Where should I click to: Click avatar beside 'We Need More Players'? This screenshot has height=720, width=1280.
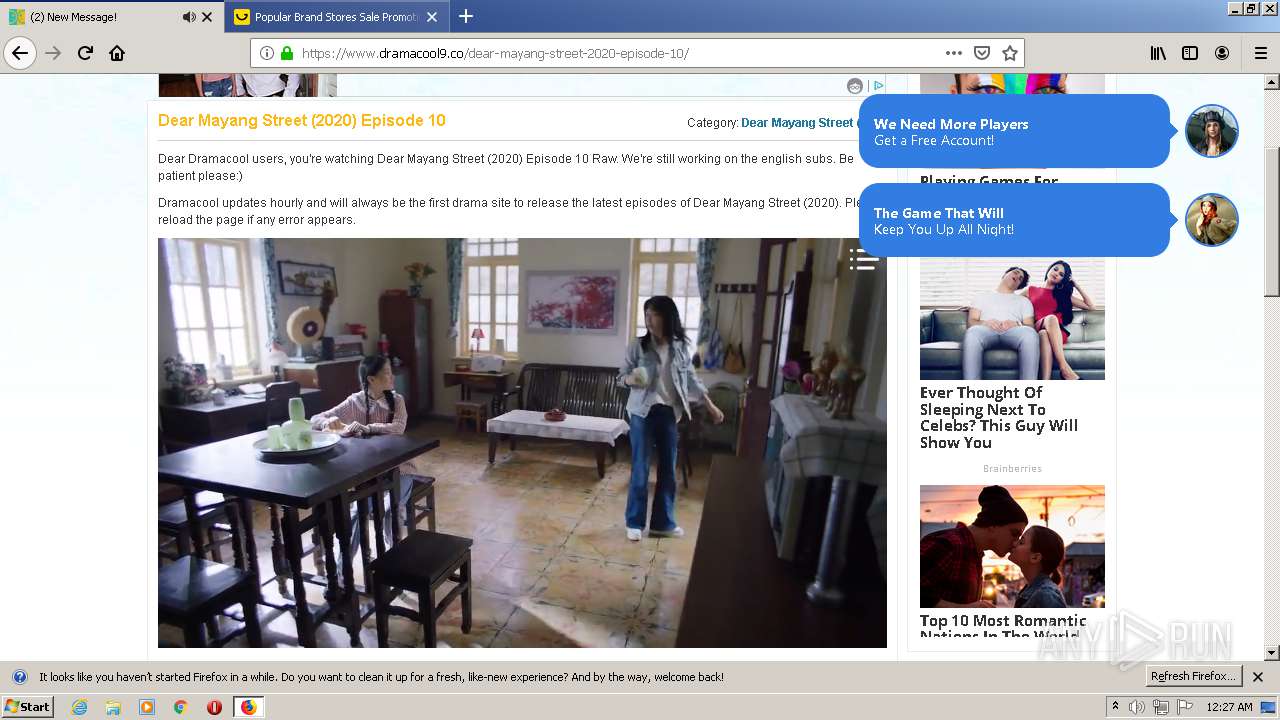[1212, 131]
